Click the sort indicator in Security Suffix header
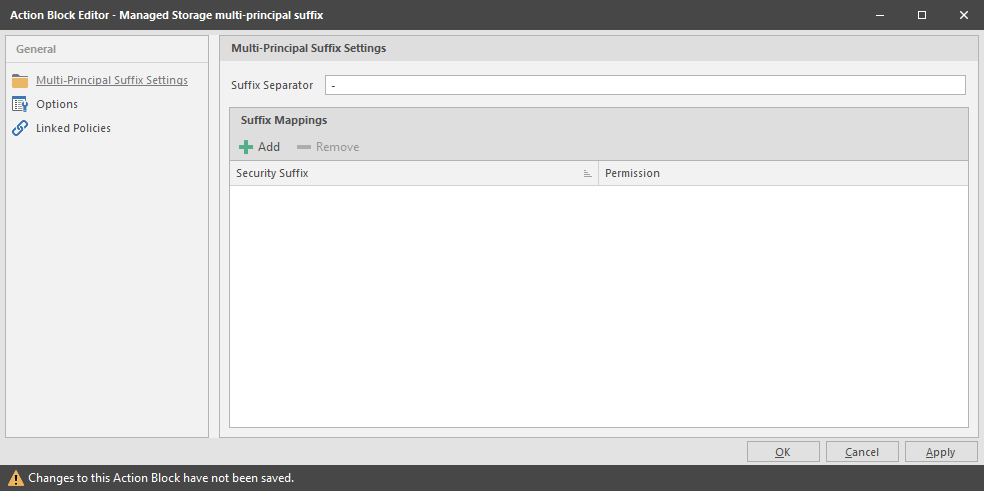The width and height of the screenshot is (984, 491). [588, 174]
